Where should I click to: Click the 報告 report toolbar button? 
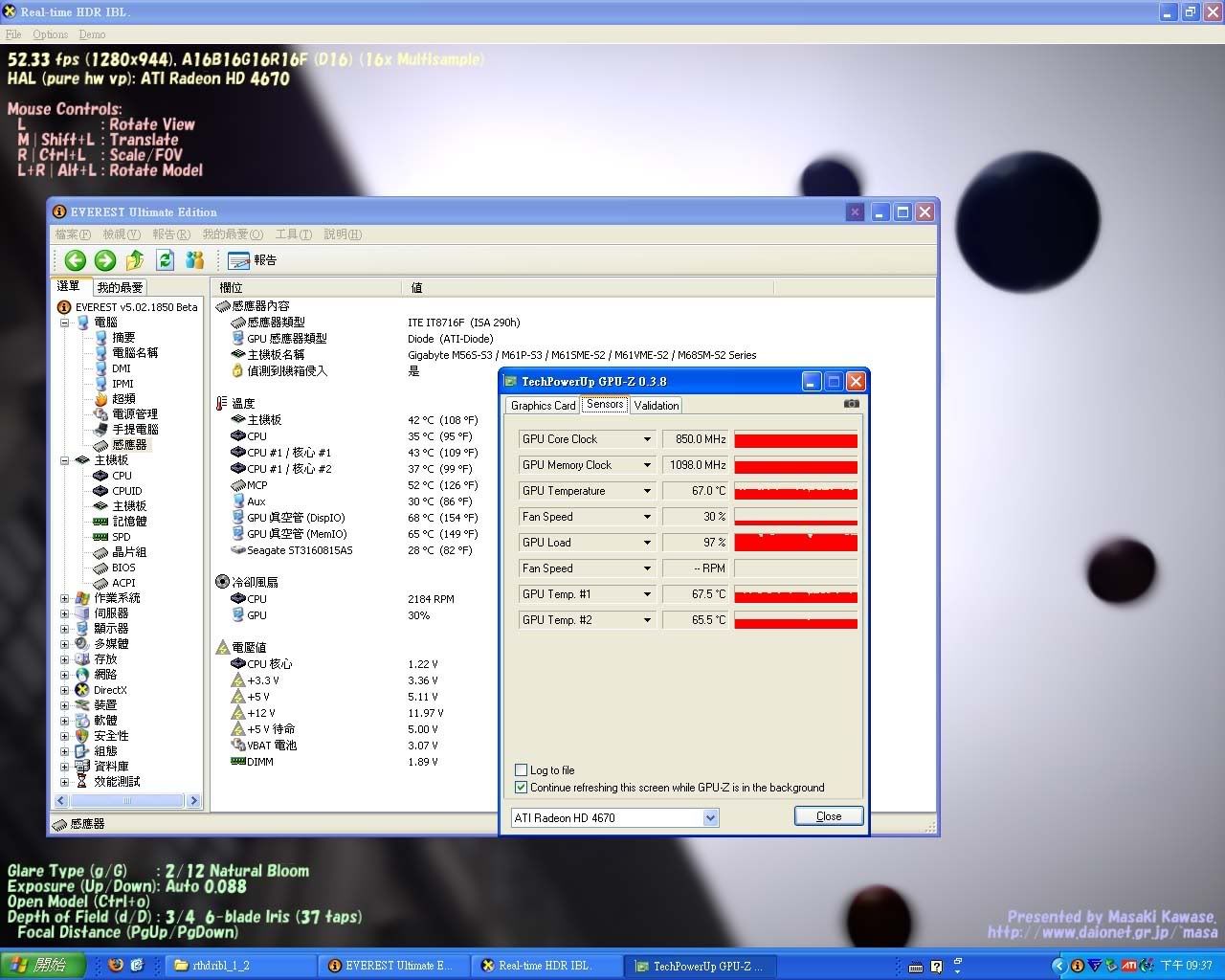point(253,260)
